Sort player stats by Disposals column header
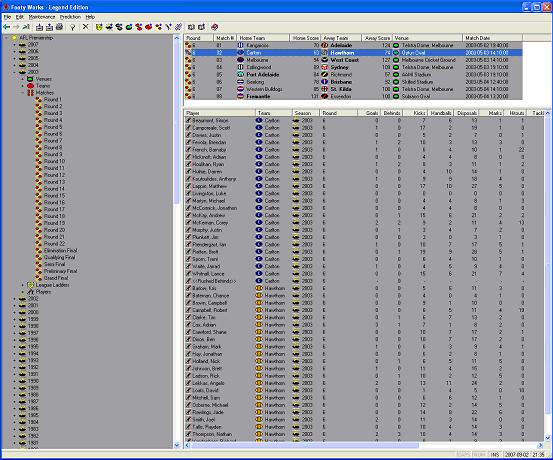This screenshot has height=460, width=553. click(466, 113)
